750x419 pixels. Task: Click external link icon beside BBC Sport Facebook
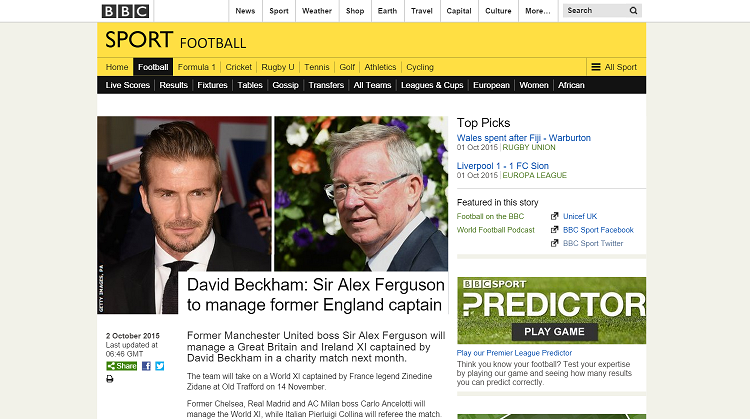tap(554, 230)
